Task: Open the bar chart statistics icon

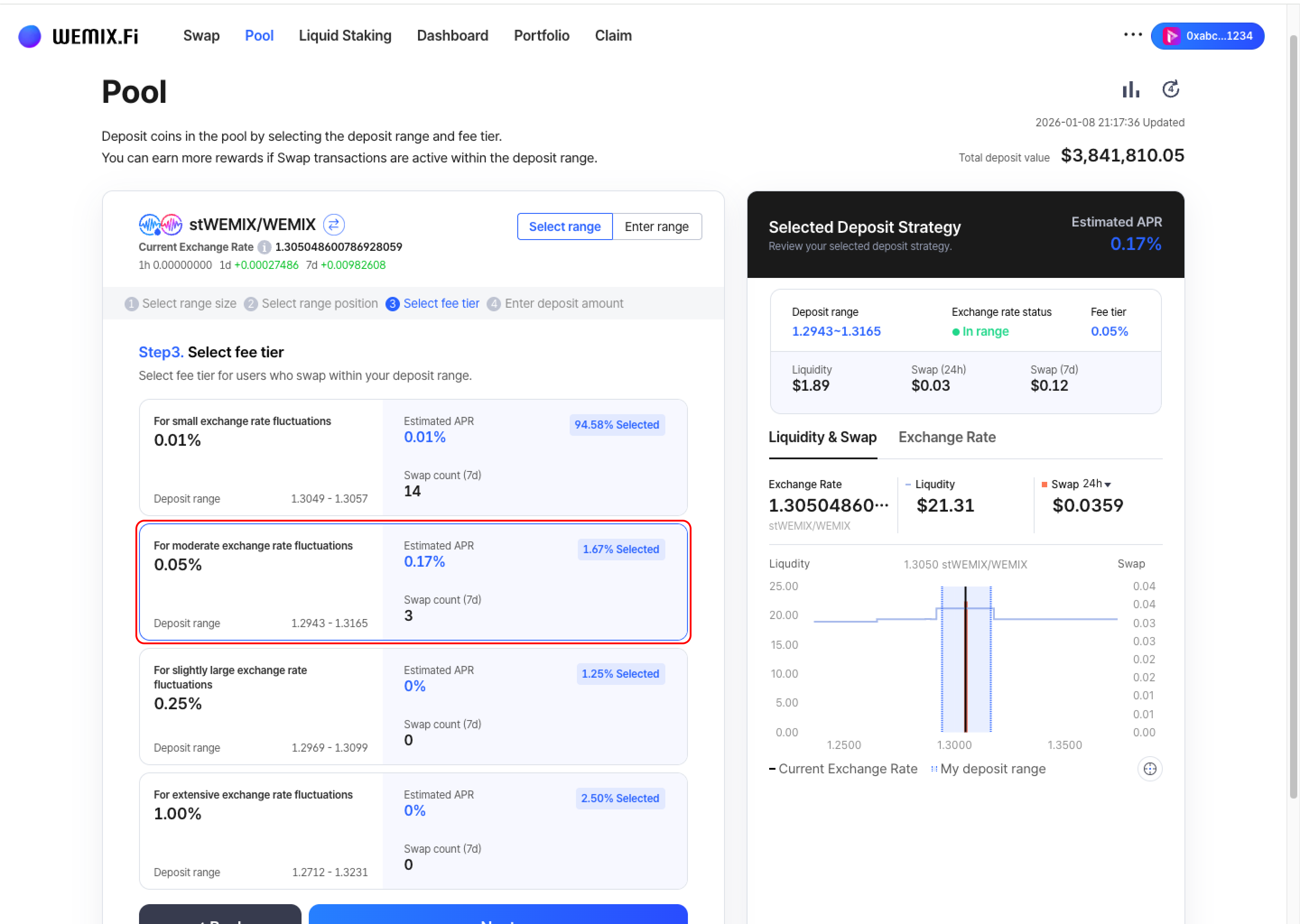Action: (1130, 90)
